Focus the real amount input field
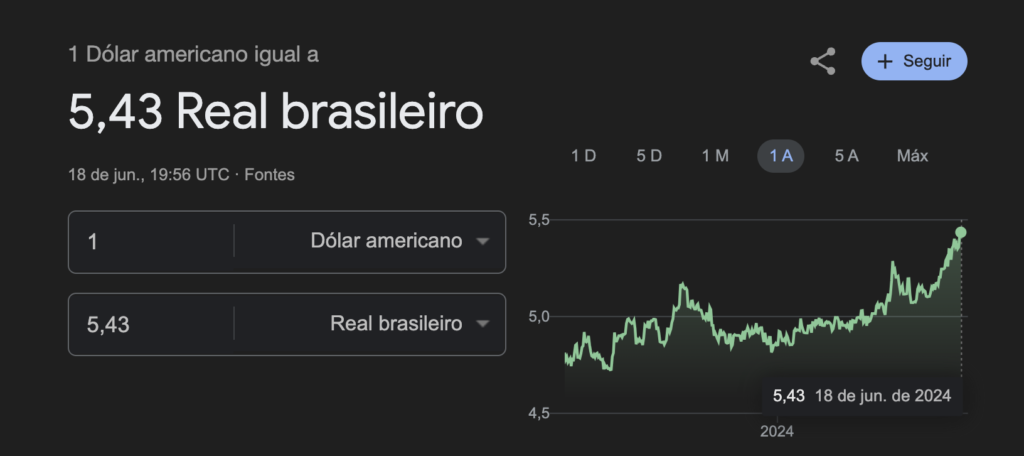The height and width of the screenshot is (456, 1024). (x=150, y=324)
